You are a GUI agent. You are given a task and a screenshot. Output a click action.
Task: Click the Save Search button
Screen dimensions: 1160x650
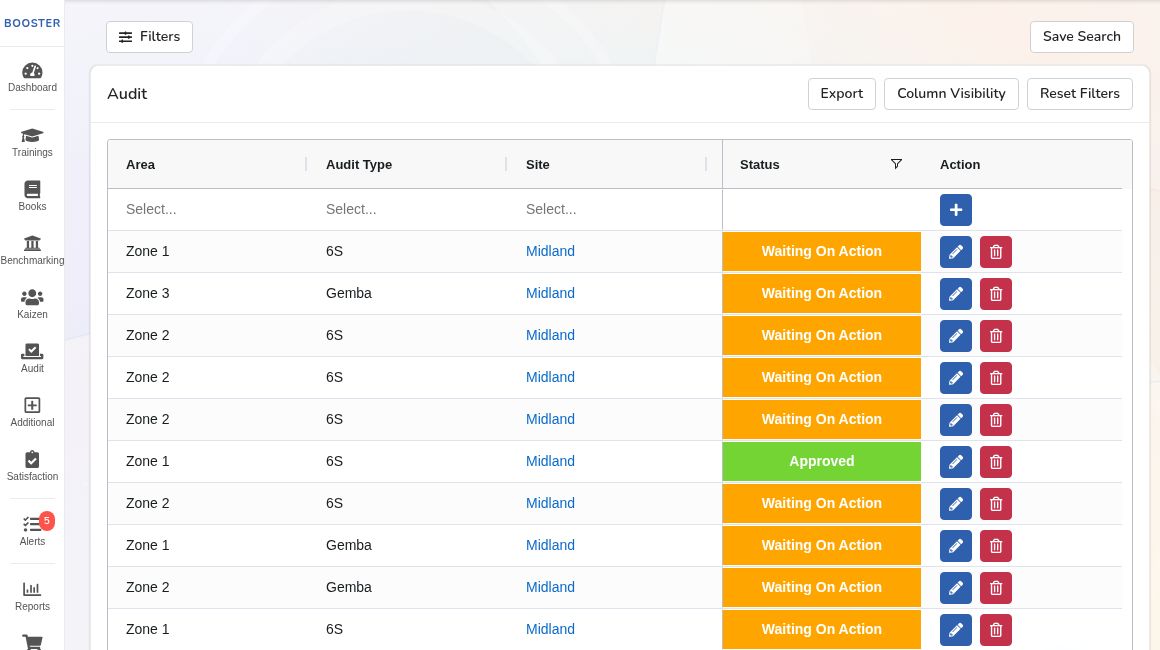pos(1082,37)
